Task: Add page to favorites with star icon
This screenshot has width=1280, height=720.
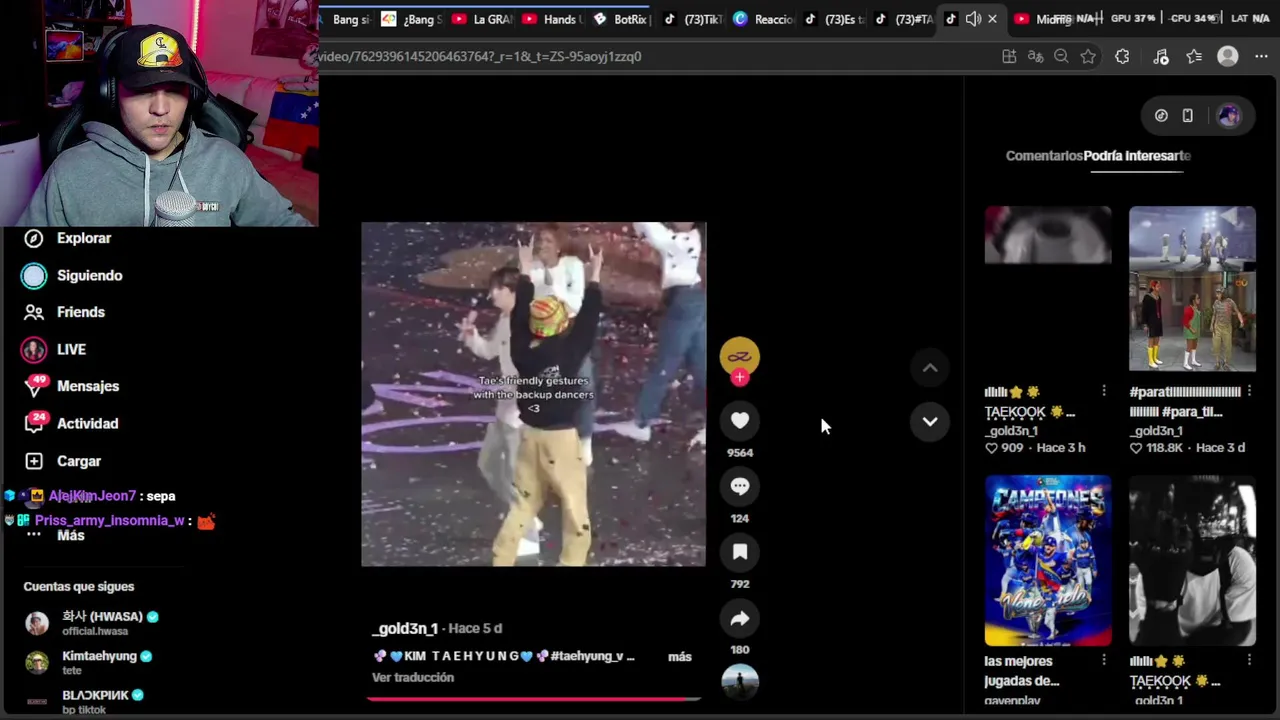Action: [1088, 57]
